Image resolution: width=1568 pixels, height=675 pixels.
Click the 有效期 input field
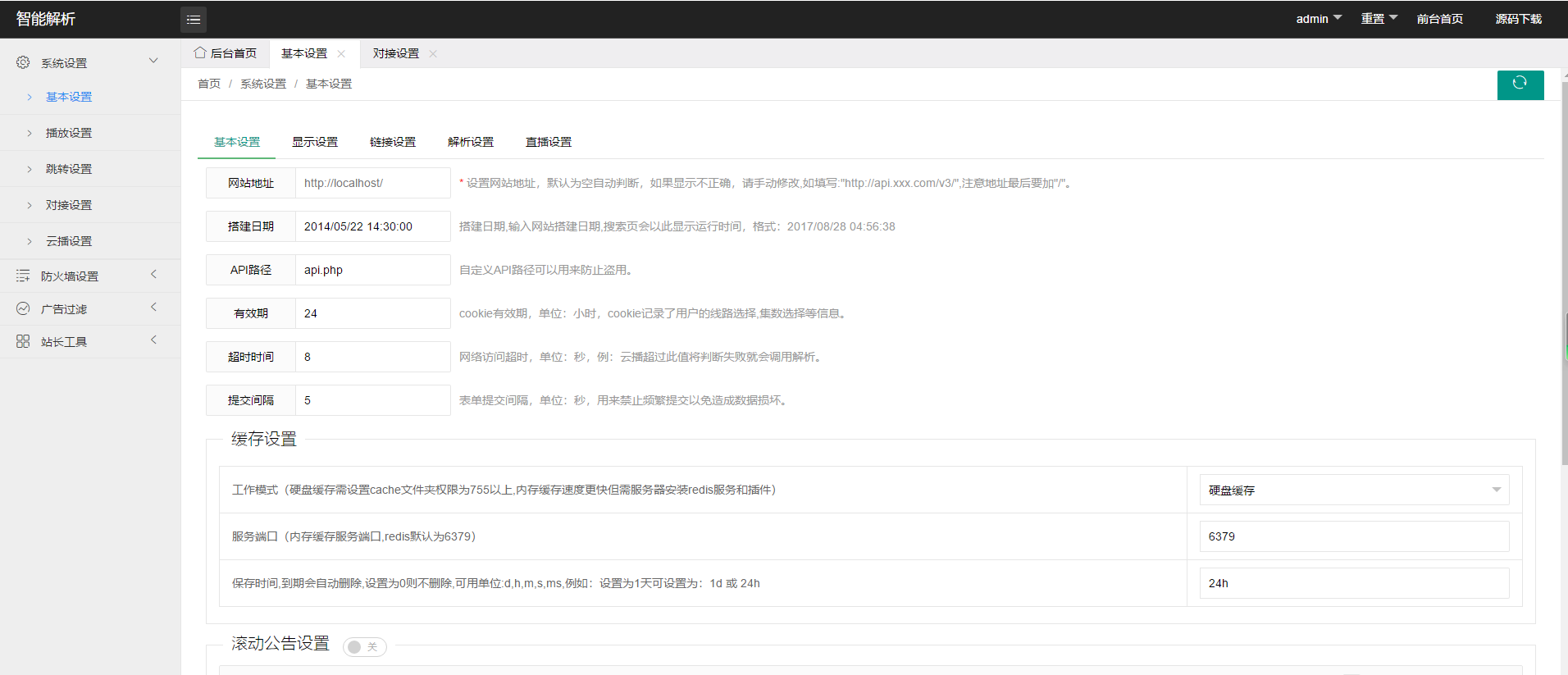(373, 313)
